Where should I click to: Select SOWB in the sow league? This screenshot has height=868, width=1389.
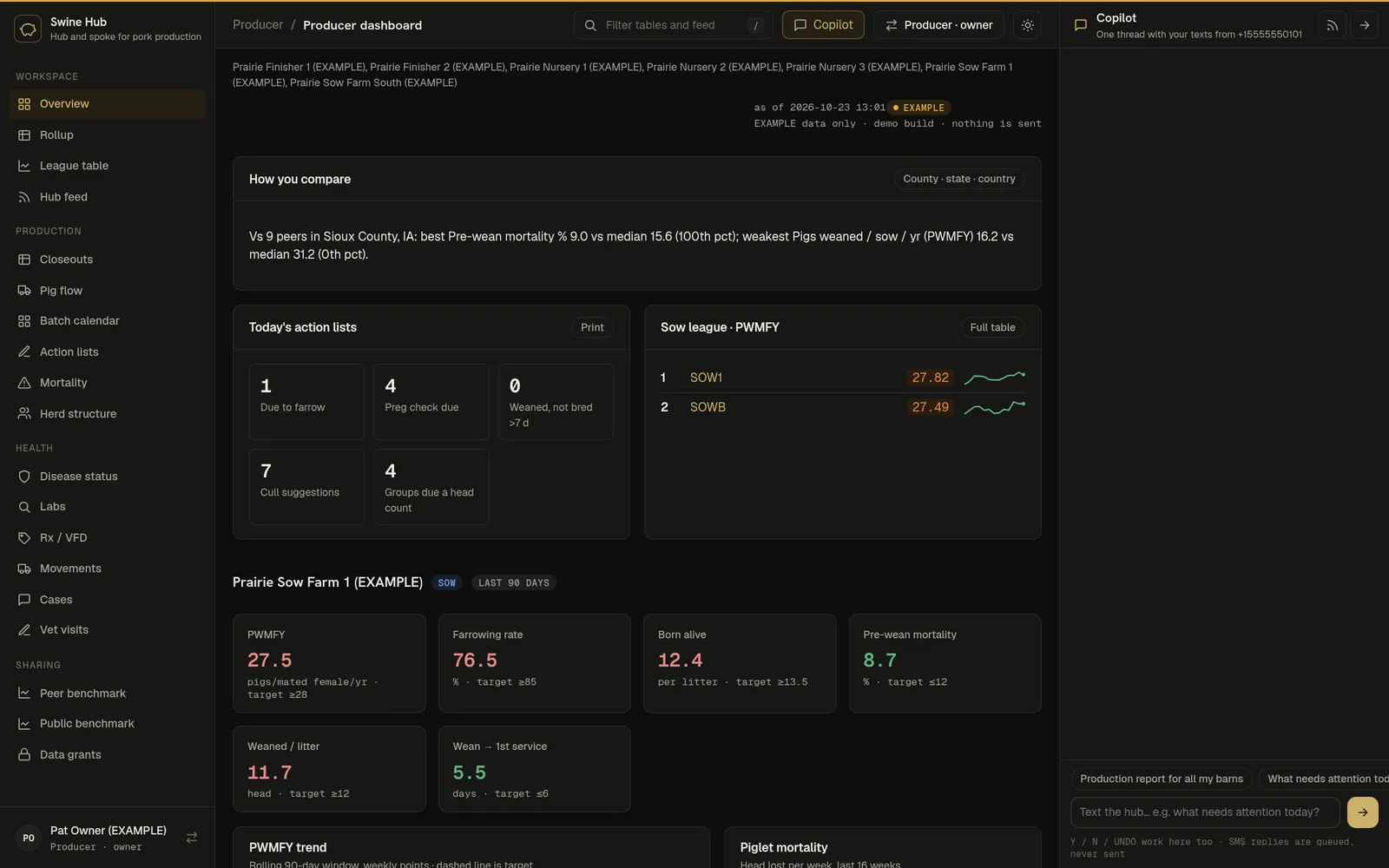coord(708,407)
